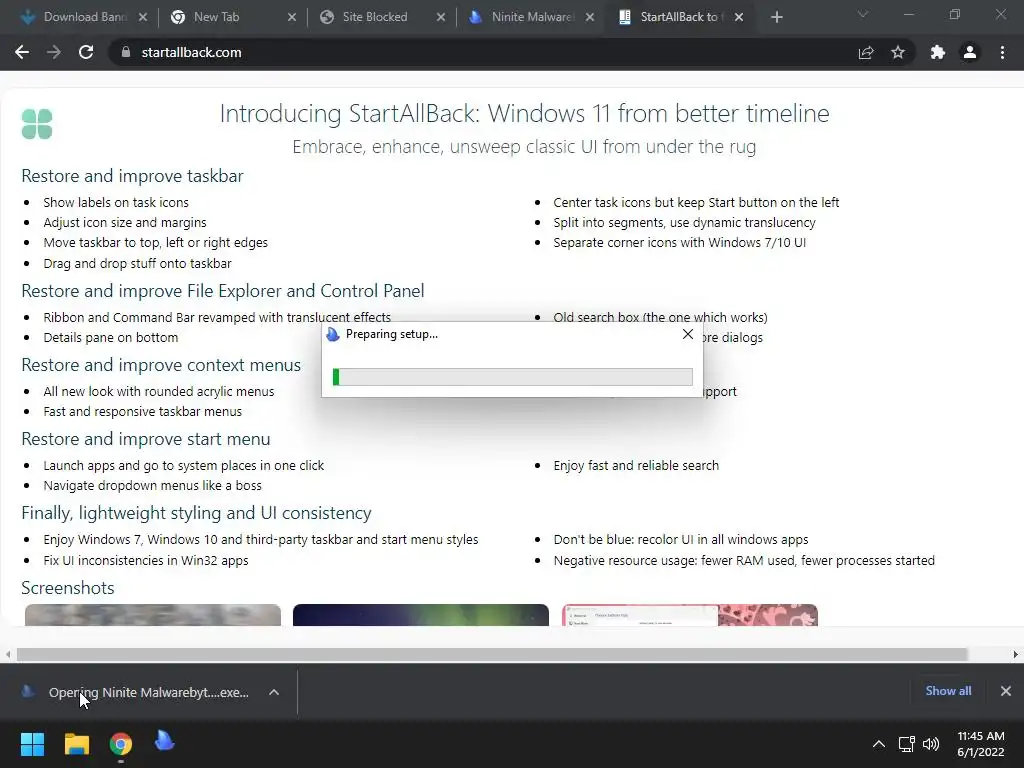Close the Download Bandicam tab
The image size is (1024, 768).
coord(143,17)
